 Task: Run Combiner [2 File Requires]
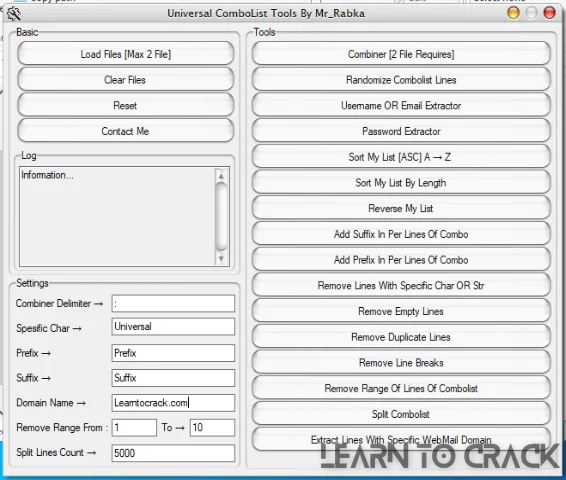401,54
